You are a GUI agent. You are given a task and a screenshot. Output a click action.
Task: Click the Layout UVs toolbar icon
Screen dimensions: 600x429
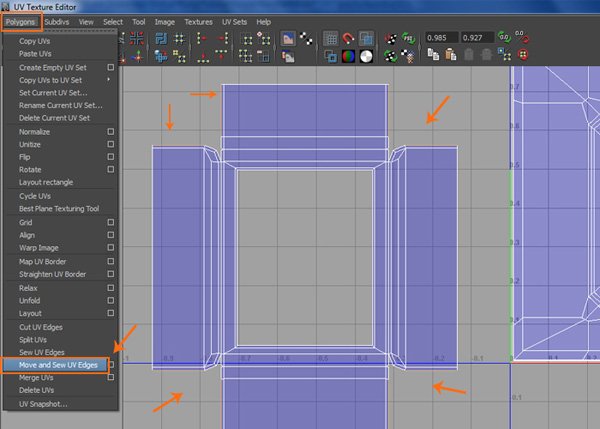click(x=161, y=39)
